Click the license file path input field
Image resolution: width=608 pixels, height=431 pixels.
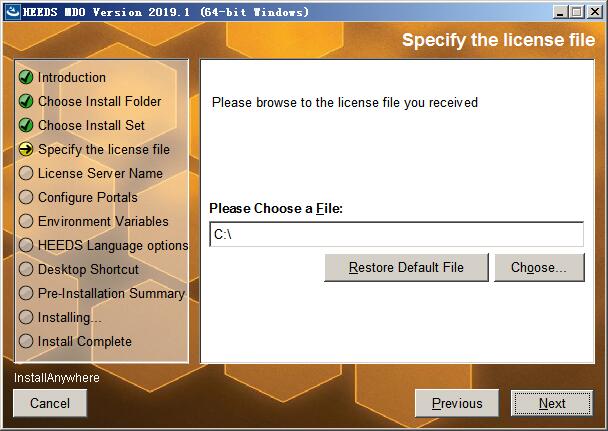tap(396, 234)
